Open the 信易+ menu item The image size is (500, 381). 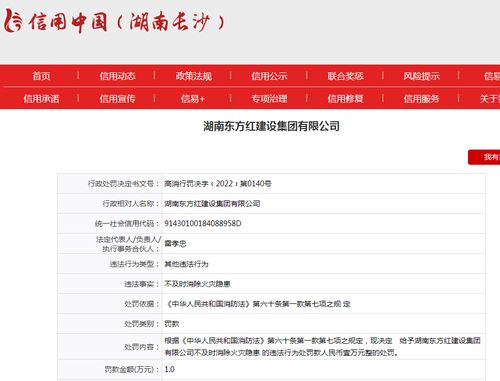point(193,99)
